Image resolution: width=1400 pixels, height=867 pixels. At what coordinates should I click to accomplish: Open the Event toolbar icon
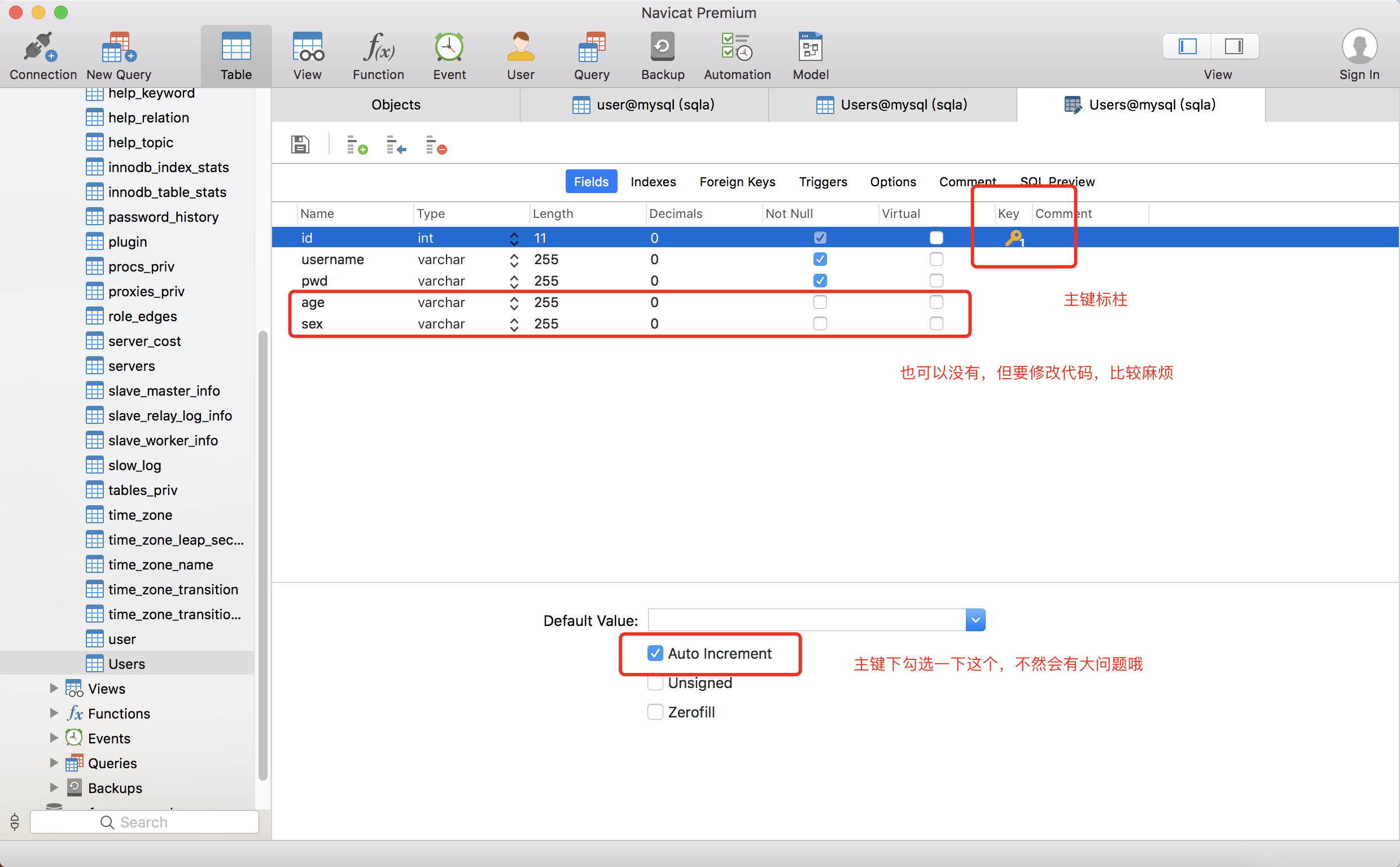[x=449, y=47]
